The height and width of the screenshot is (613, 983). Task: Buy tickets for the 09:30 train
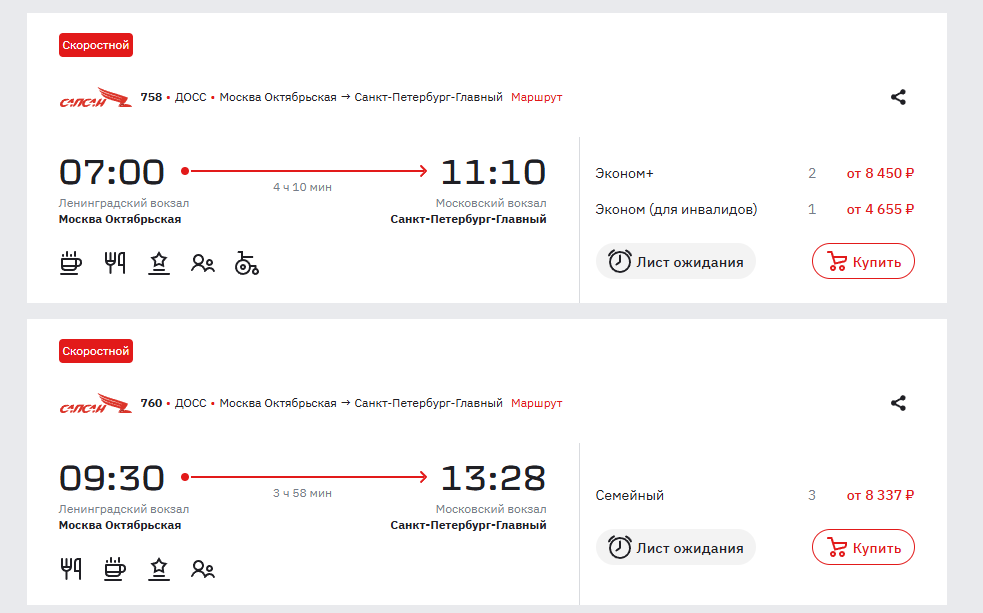click(863, 547)
